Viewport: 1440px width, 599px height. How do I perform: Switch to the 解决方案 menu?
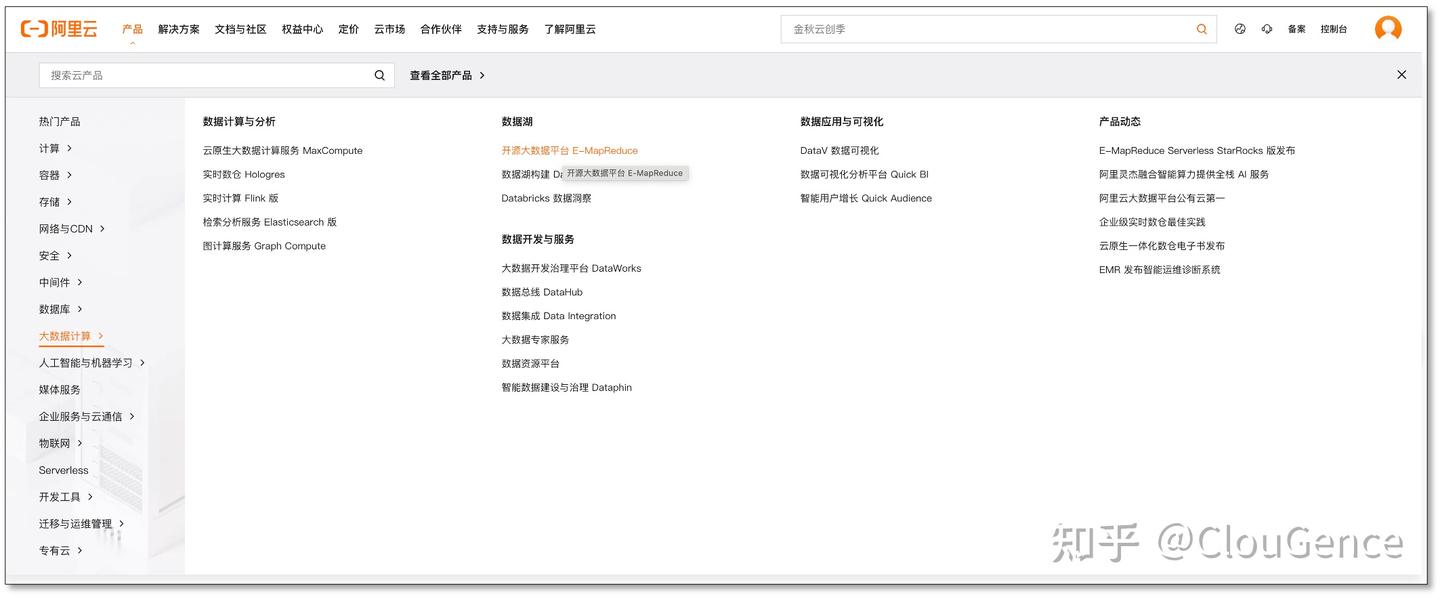coord(178,29)
